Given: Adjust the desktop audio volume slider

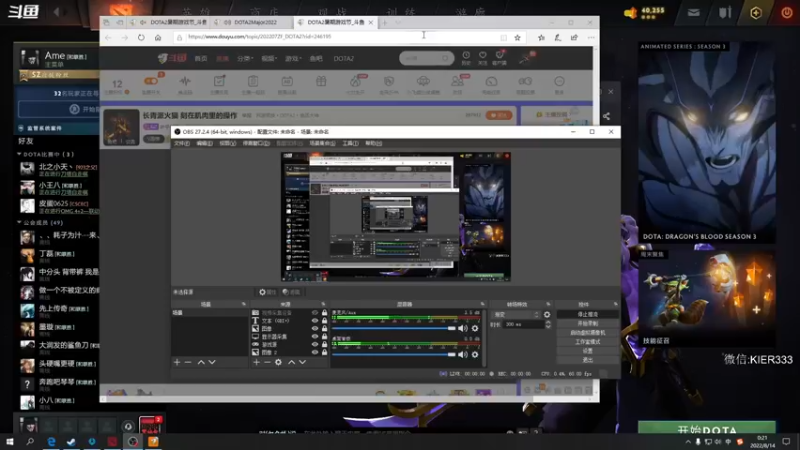Looking at the screenshot, I should coord(394,355).
